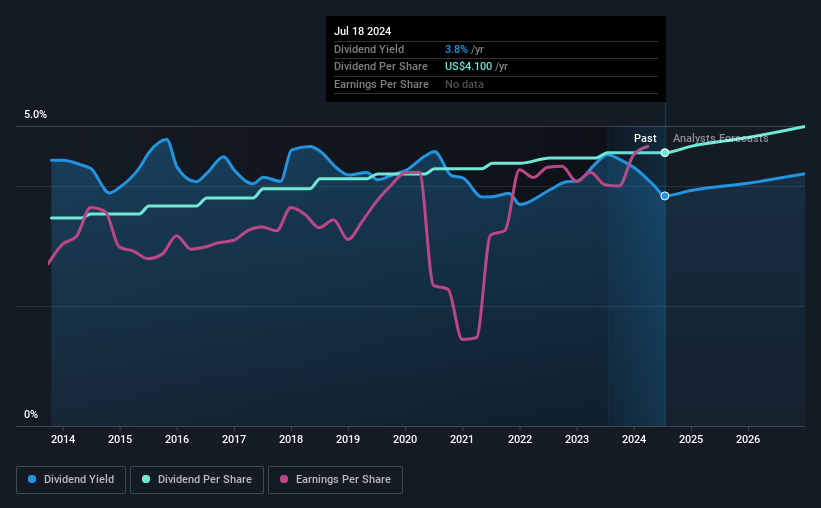Click the Analysts Forecasts label
This screenshot has width=821, height=508.
pos(720,138)
